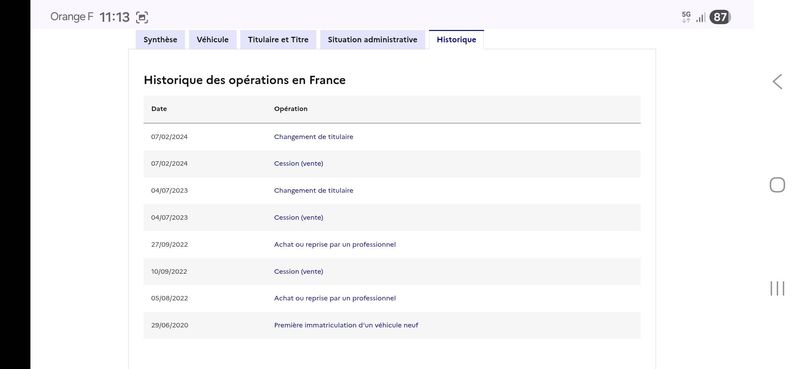Click the date 10/09/2022

(x=169, y=272)
